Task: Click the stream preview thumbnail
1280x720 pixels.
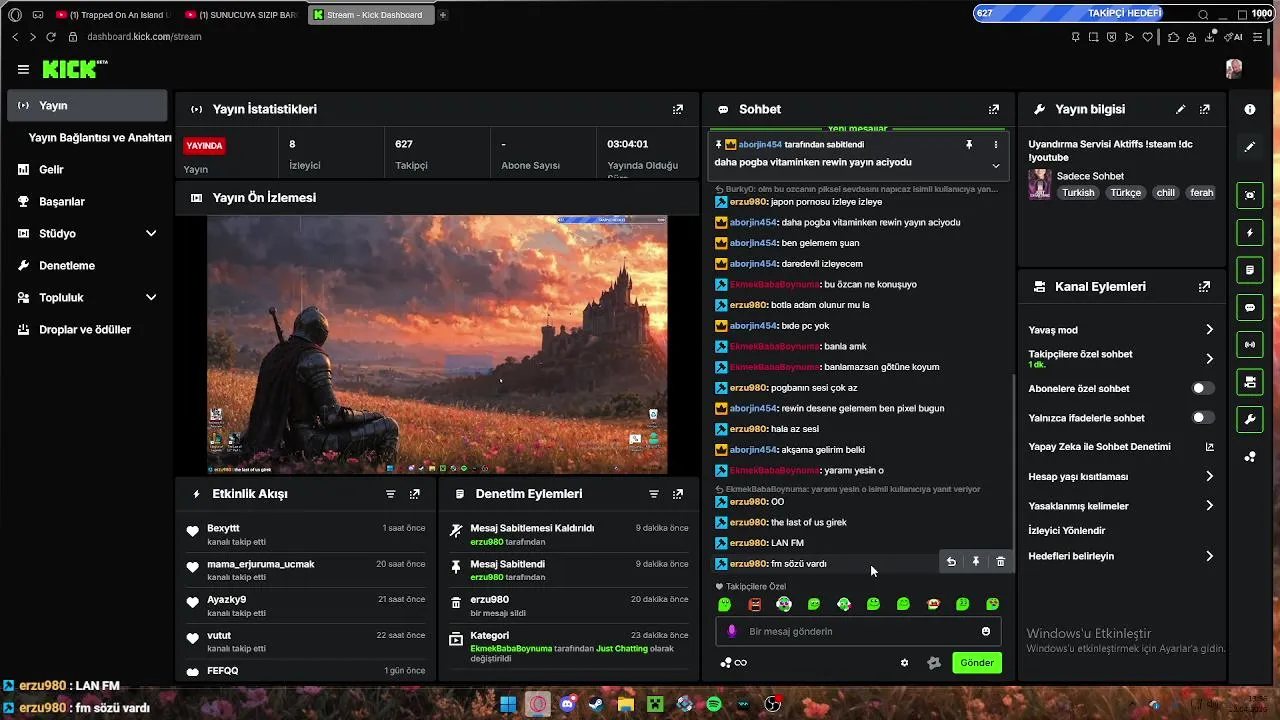Action: point(437,344)
